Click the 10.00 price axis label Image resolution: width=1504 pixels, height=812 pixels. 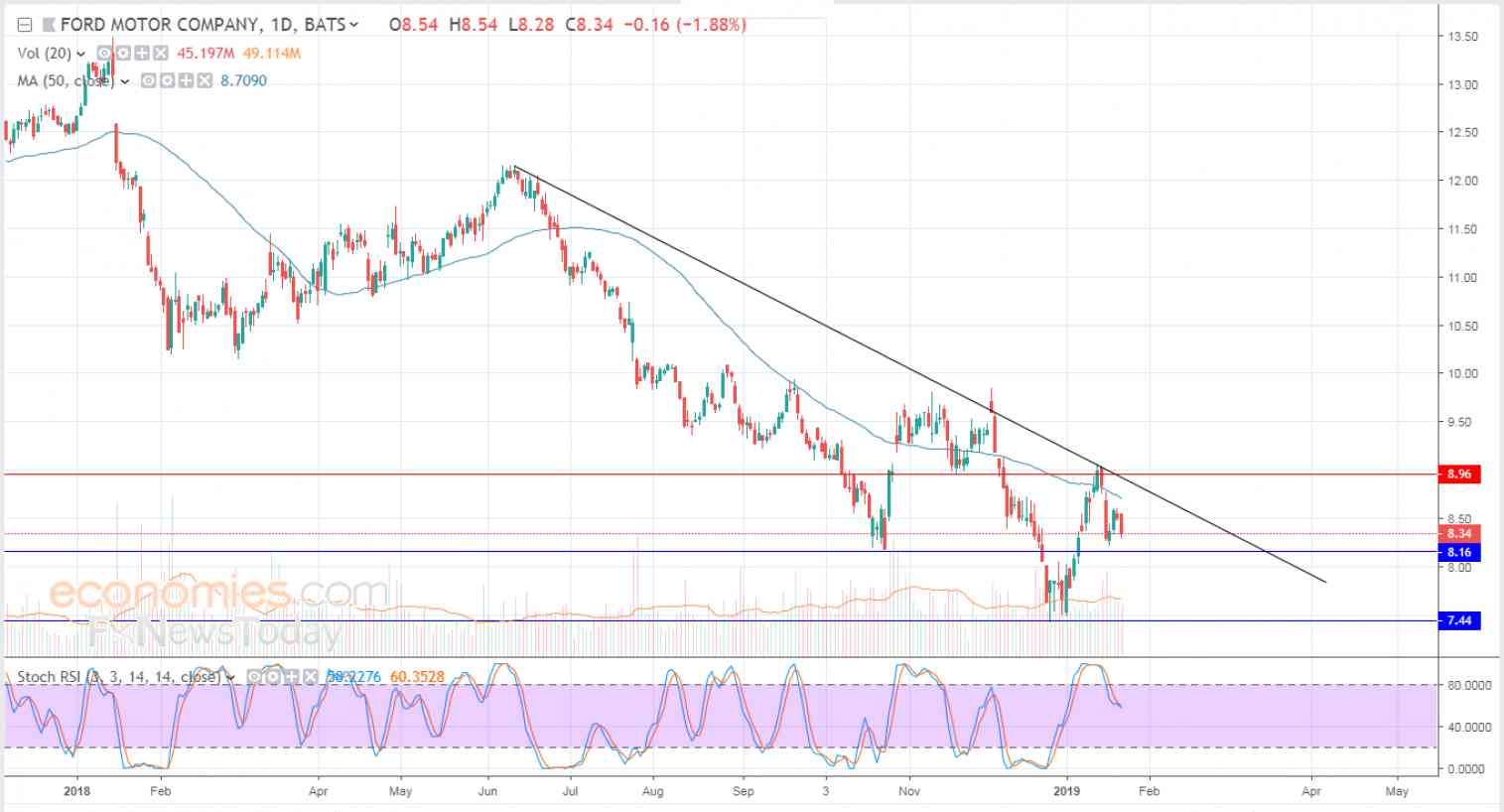tap(1463, 374)
